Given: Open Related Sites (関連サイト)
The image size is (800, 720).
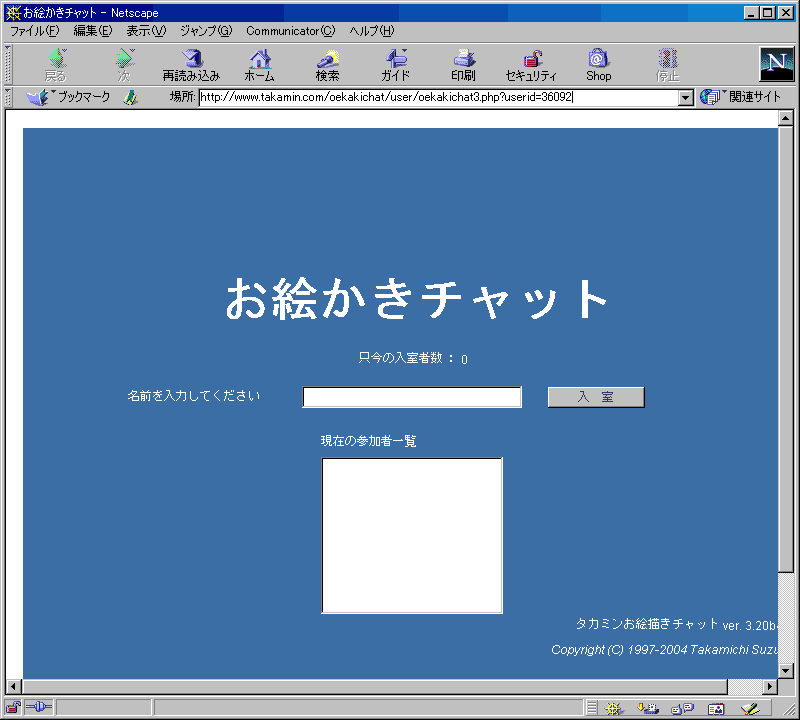Looking at the screenshot, I should point(740,97).
